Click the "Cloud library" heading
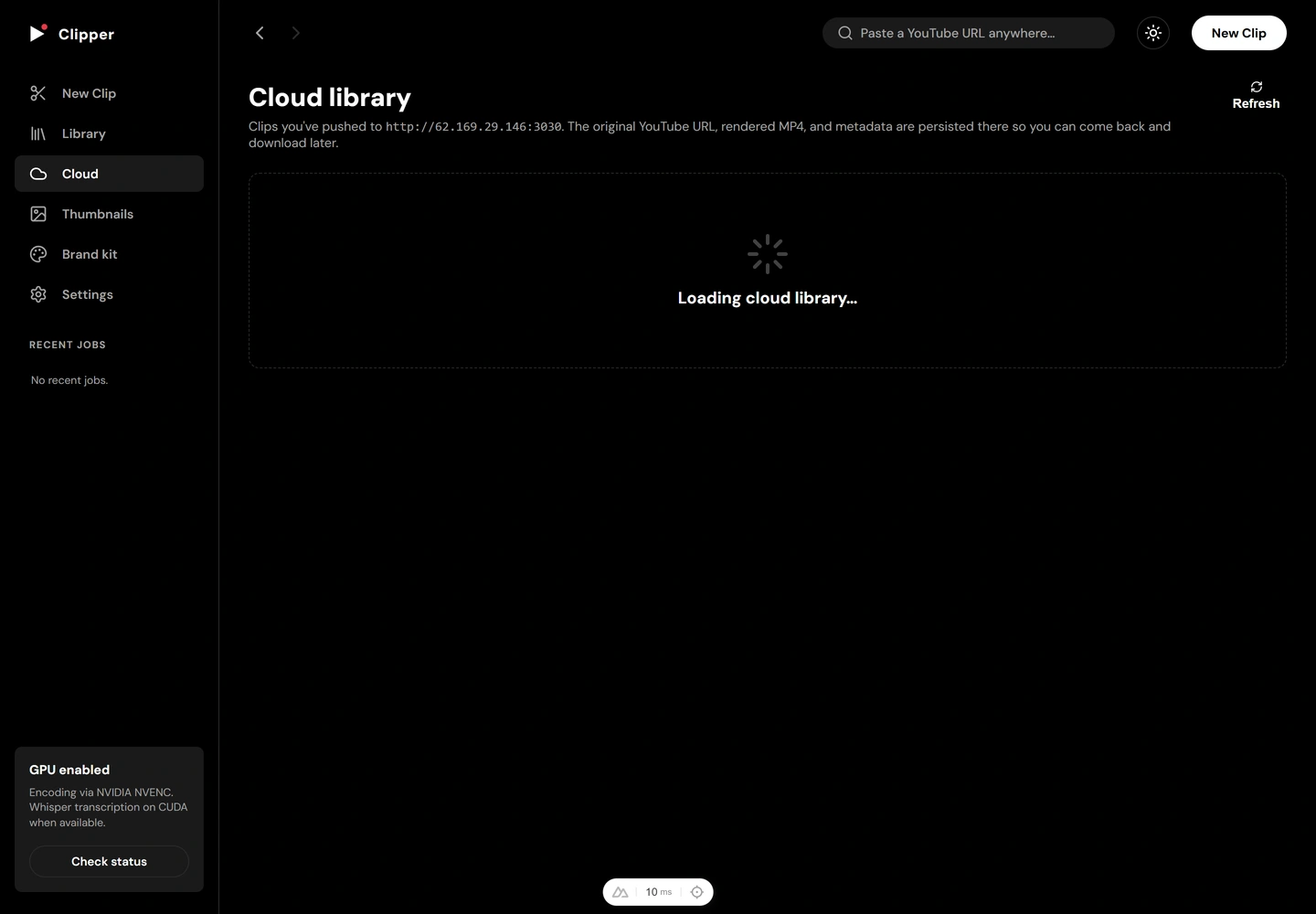1316x914 pixels. click(x=330, y=98)
